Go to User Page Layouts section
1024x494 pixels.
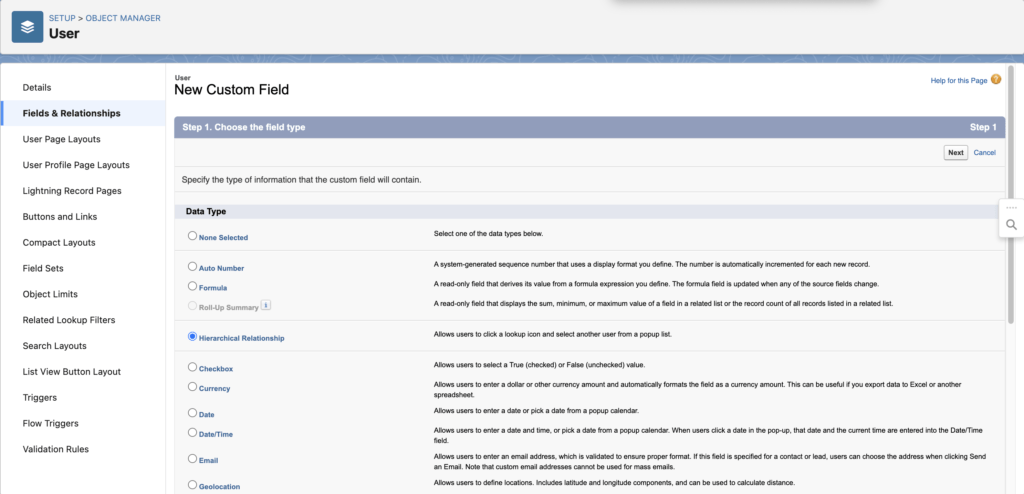(61, 139)
